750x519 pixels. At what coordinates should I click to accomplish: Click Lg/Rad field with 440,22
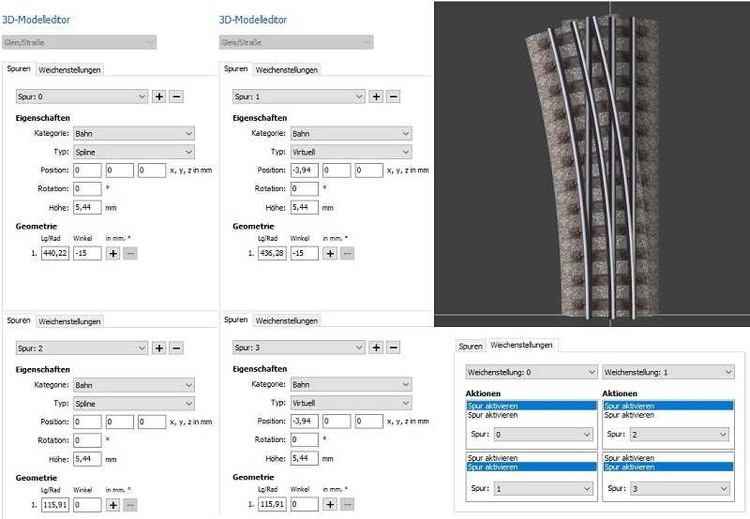click(55, 253)
